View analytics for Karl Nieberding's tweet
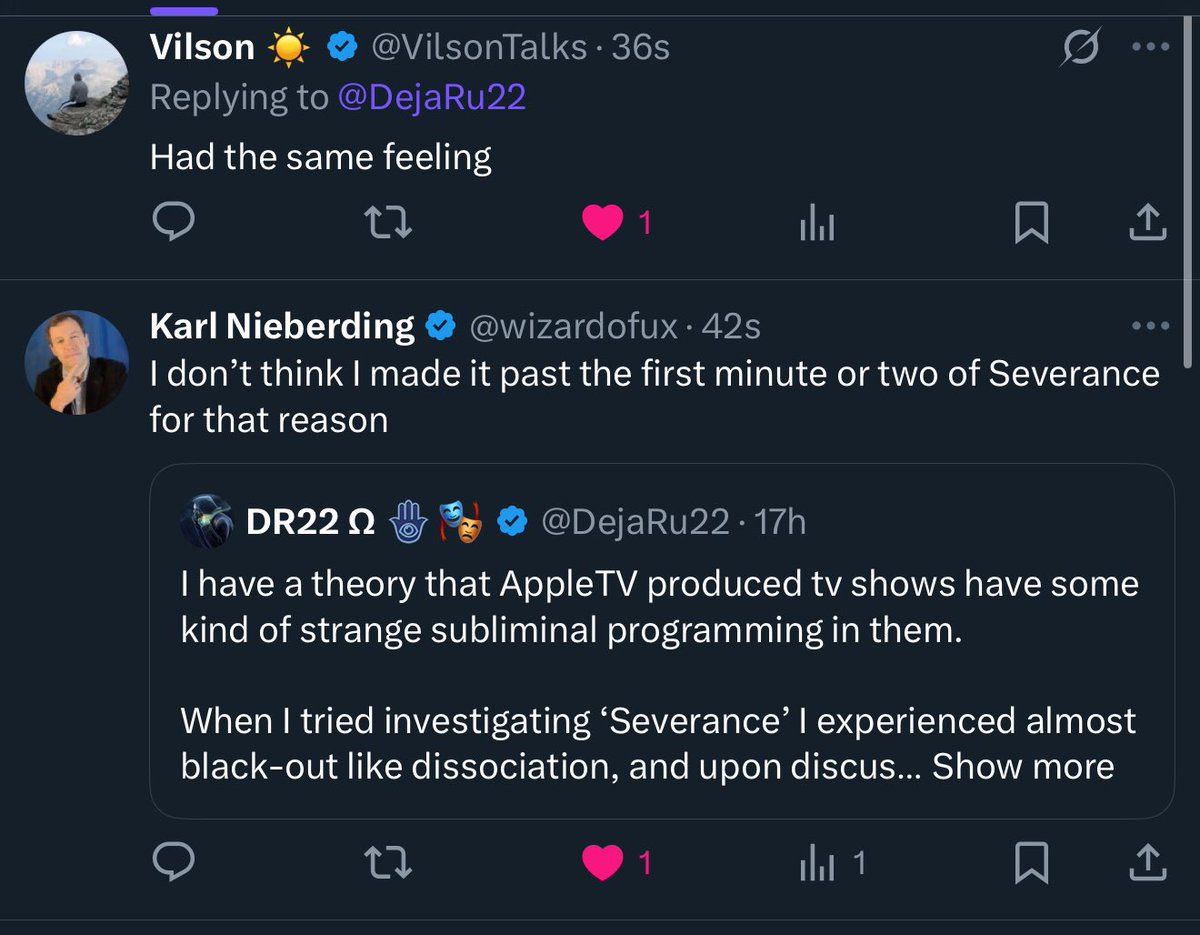 click(x=816, y=863)
